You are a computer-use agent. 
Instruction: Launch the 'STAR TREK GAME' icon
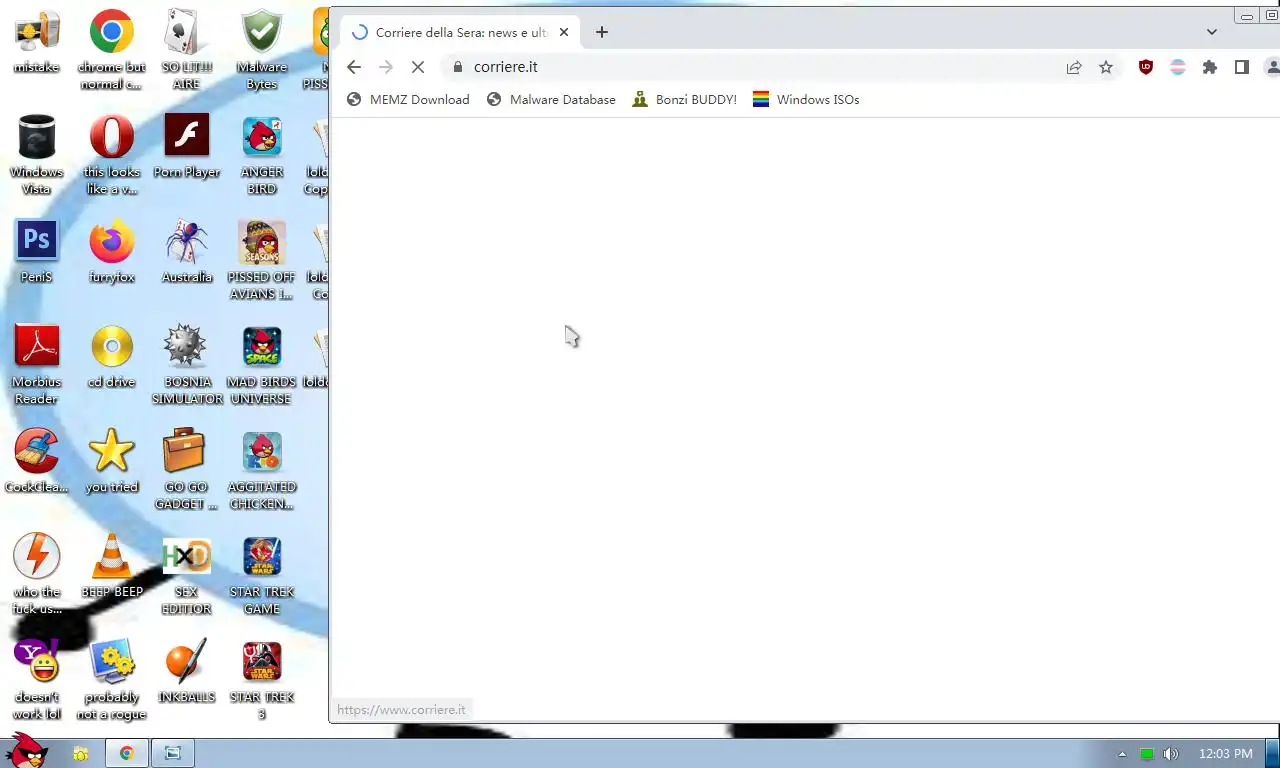point(262,574)
